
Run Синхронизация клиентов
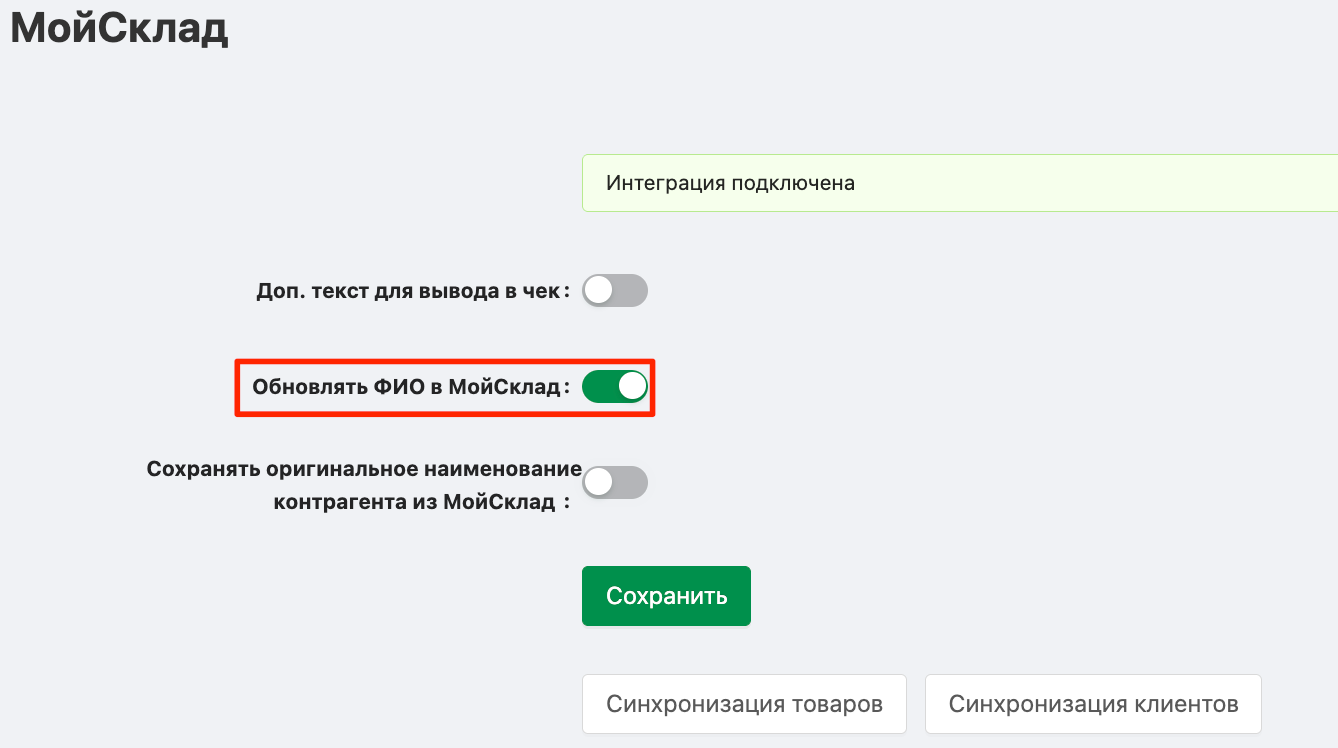pos(1093,704)
